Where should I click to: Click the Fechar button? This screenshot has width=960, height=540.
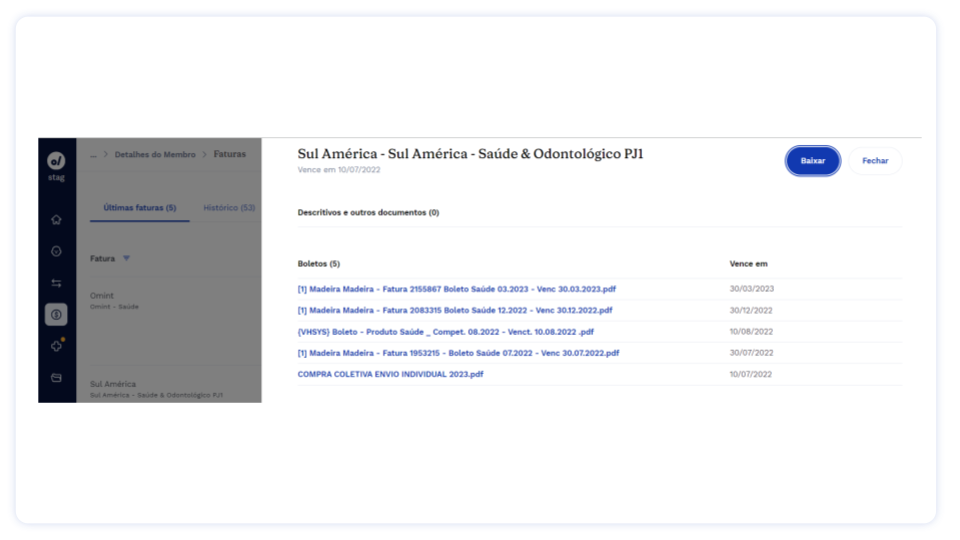(x=875, y=160)
